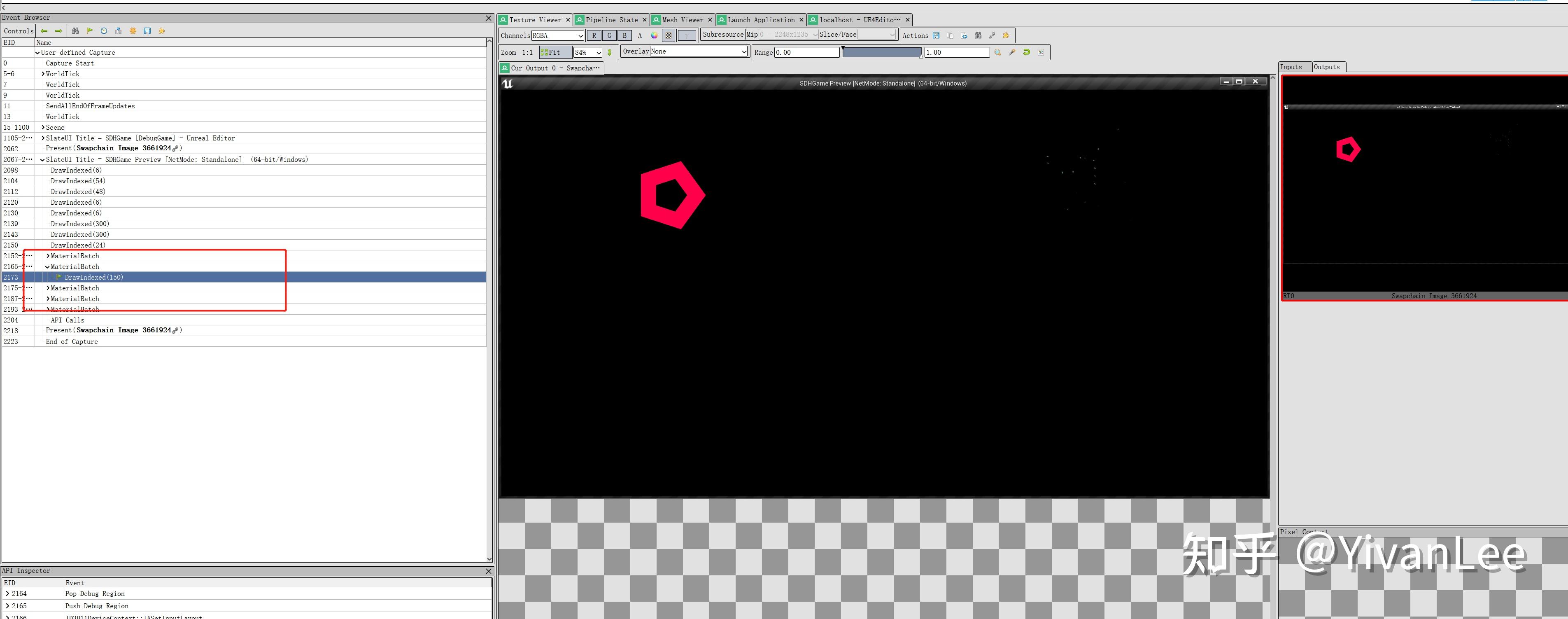Viewport: 1568px width, 619px height.
Task: Click the find event binoculars icon
Action: point(75,31)
